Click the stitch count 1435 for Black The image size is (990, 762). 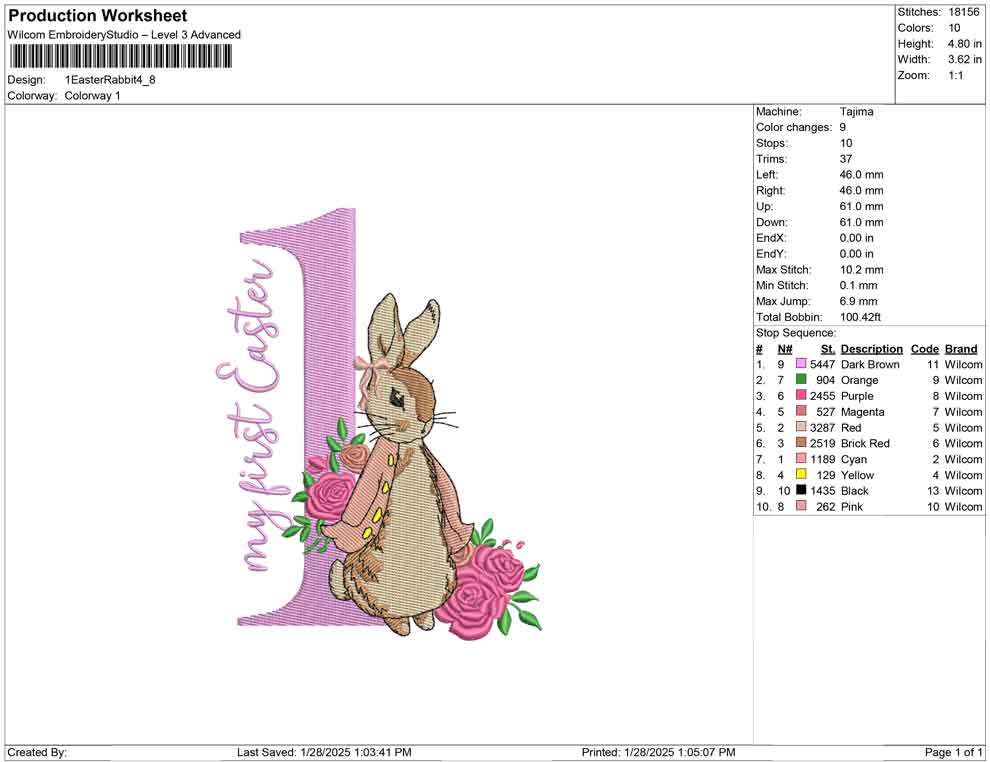click(x=822, y=491)
